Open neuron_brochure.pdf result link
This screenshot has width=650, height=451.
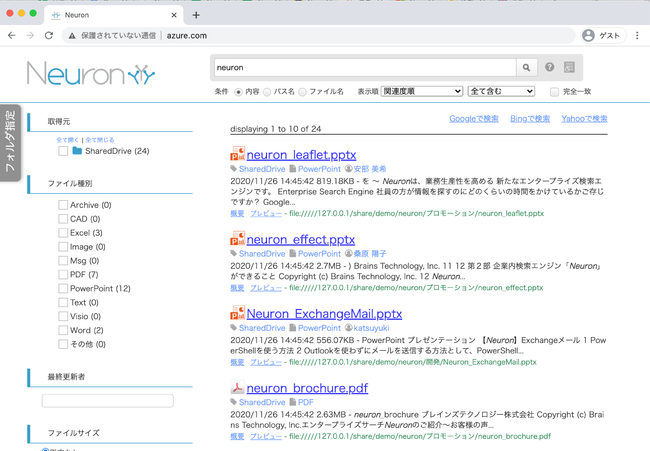click(307, 388)
